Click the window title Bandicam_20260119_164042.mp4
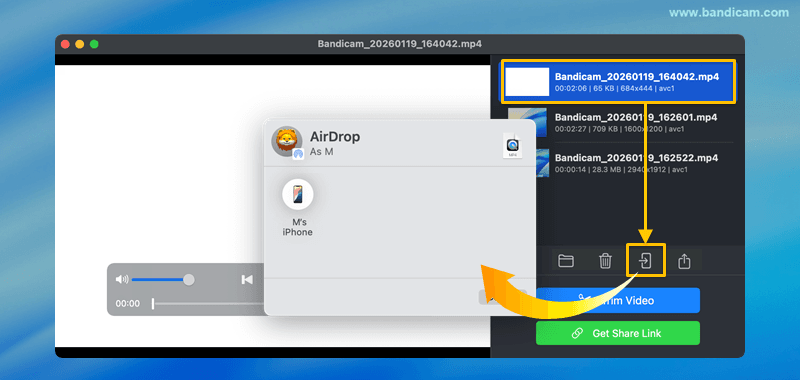 [399, 44]
